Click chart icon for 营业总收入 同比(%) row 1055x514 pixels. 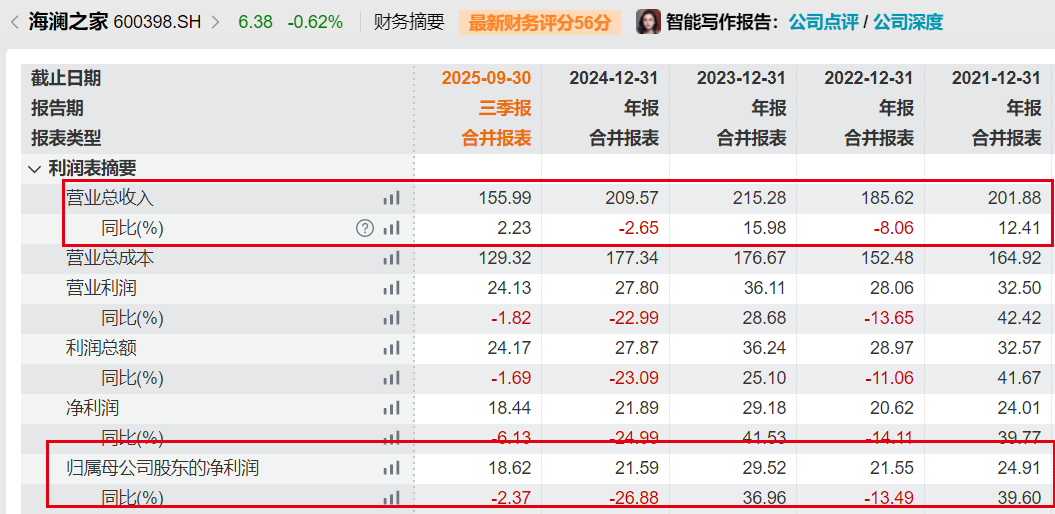391,228
